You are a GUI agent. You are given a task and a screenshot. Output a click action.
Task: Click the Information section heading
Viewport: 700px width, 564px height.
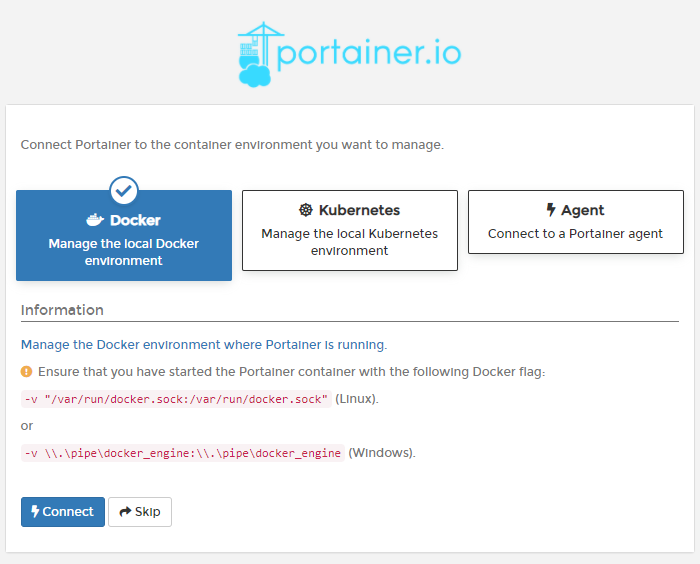tap(62, 310)
